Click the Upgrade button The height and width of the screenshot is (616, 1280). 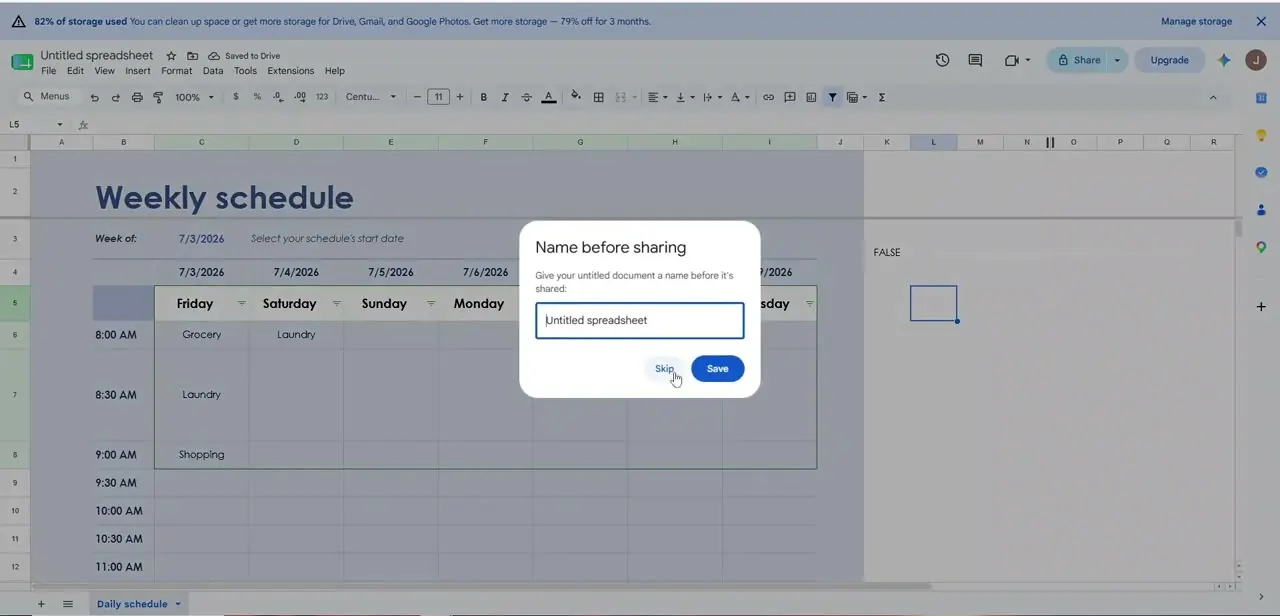(x=1169, y=60)
